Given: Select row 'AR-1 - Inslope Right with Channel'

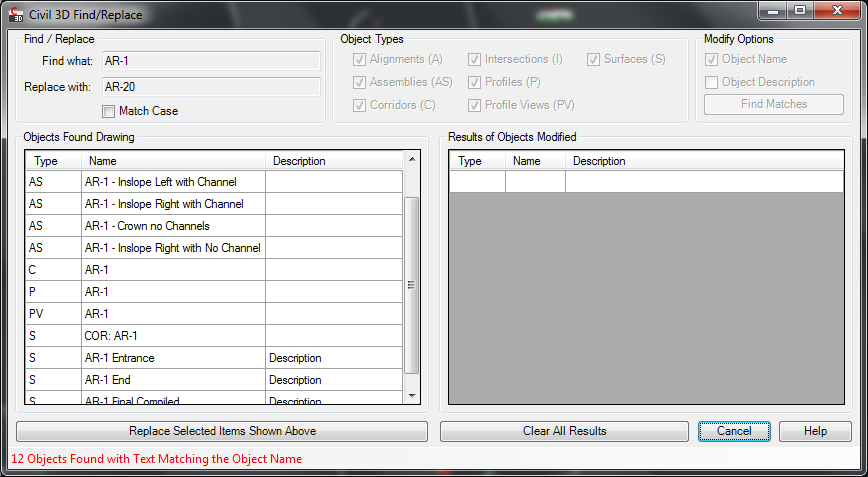Looking at the screenshot, I should (x=214, y=204).
